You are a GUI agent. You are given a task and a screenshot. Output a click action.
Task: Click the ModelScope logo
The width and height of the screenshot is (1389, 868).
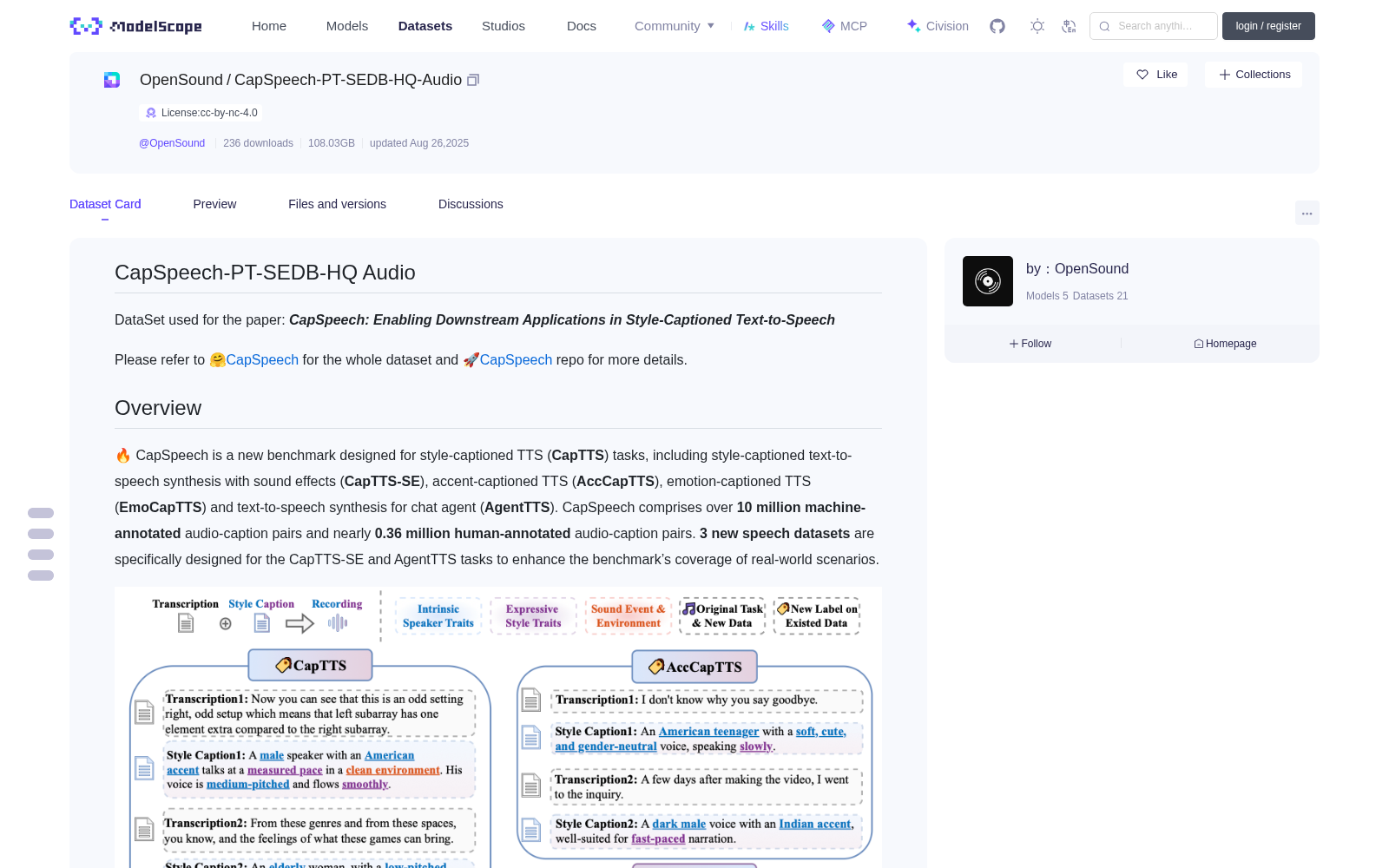coord(135,26)
